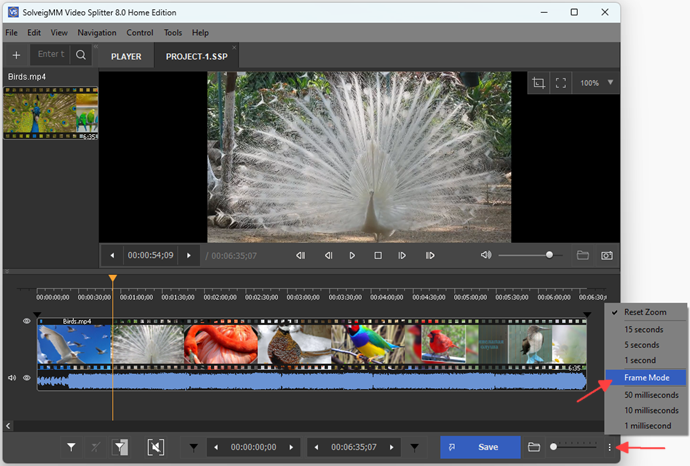Mute the audio track speaker

[x=12, y=378]
